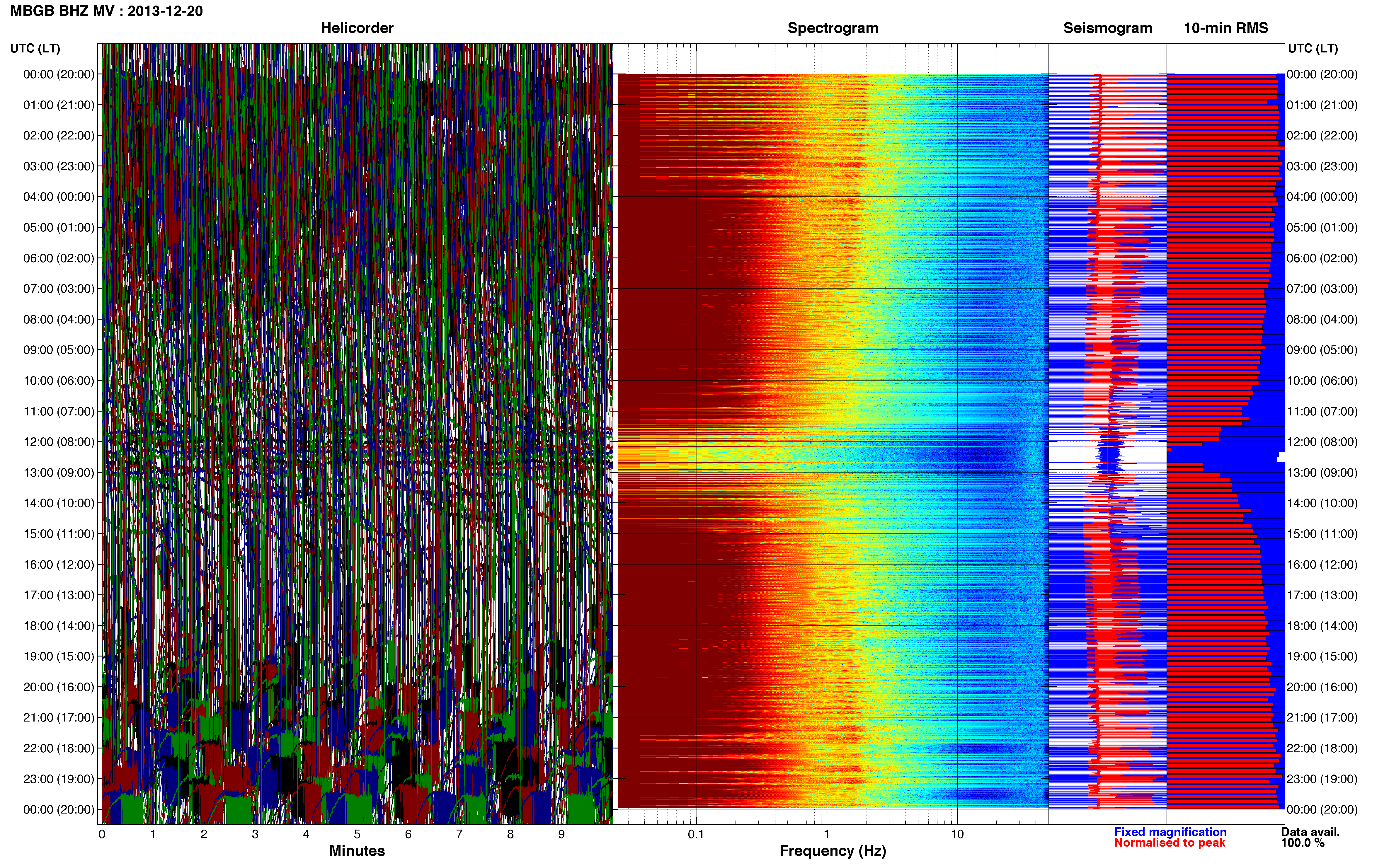The image size is (1389, 868).
Task: Click left time label '02:00 (22:00)'
Action: [59, 135]
